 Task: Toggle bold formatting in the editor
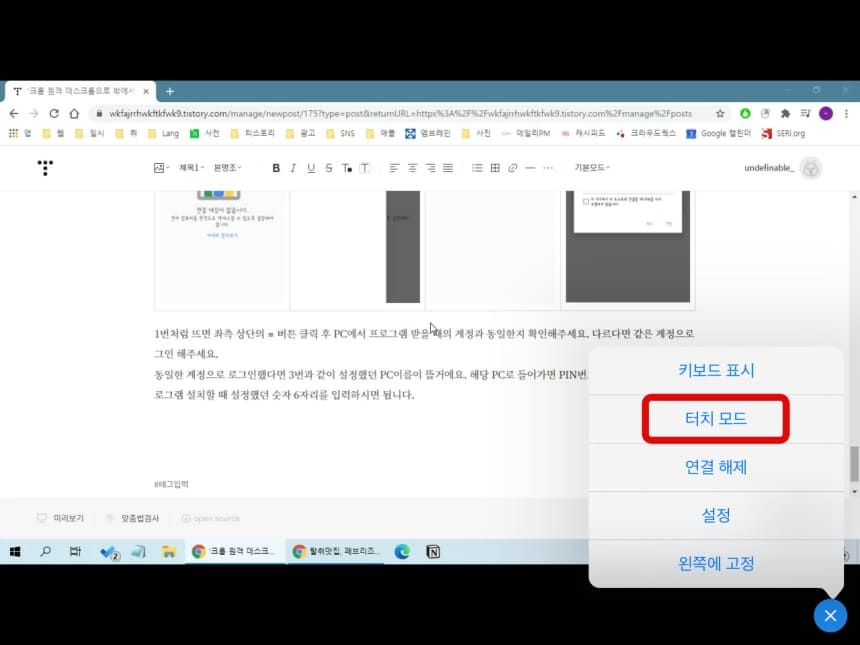click(276, 168)
